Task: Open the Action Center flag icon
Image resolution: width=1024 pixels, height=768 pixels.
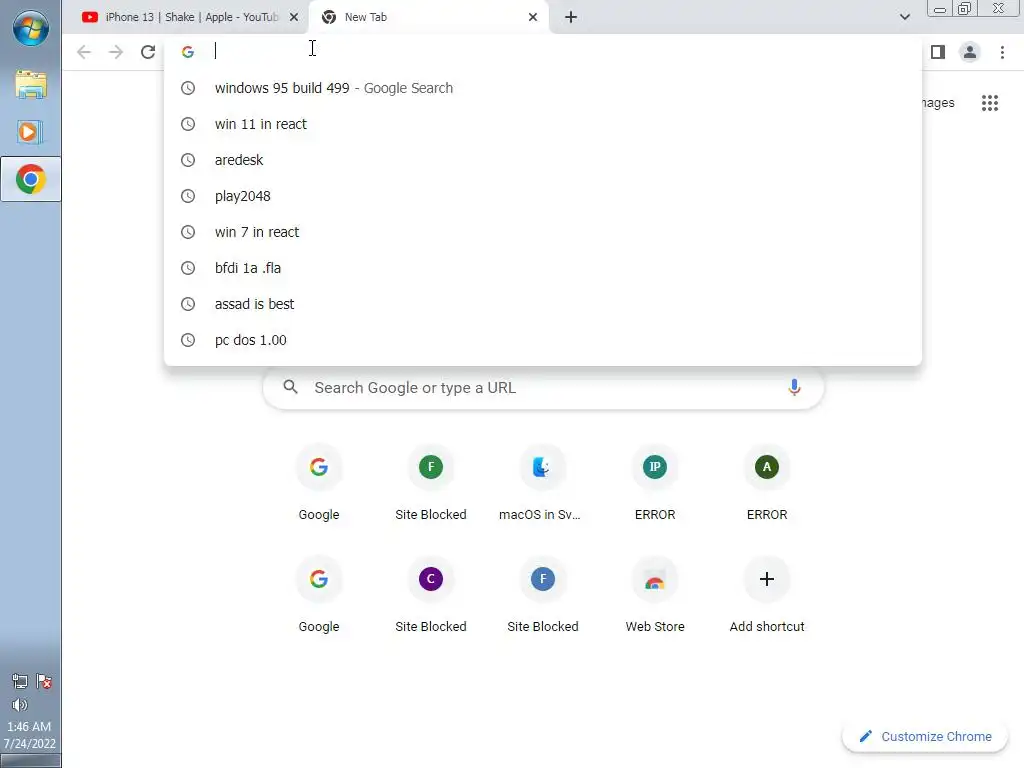Action: click(x=44, y=682)
